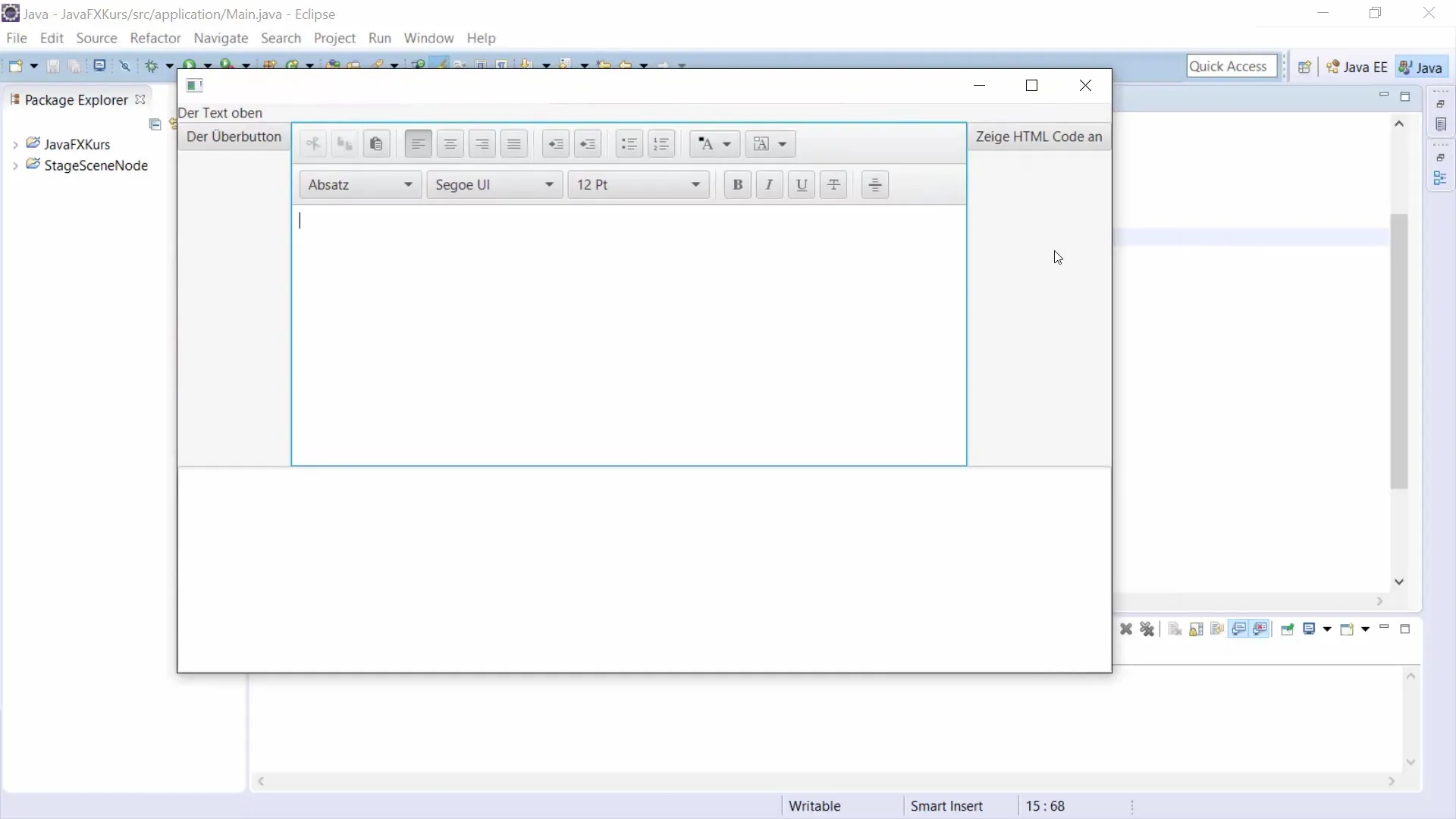Image resolution: width=1456 pixels, height=819 pixels.
Task: Switch to Java EE perspective
Action: tap(1357, 67)
